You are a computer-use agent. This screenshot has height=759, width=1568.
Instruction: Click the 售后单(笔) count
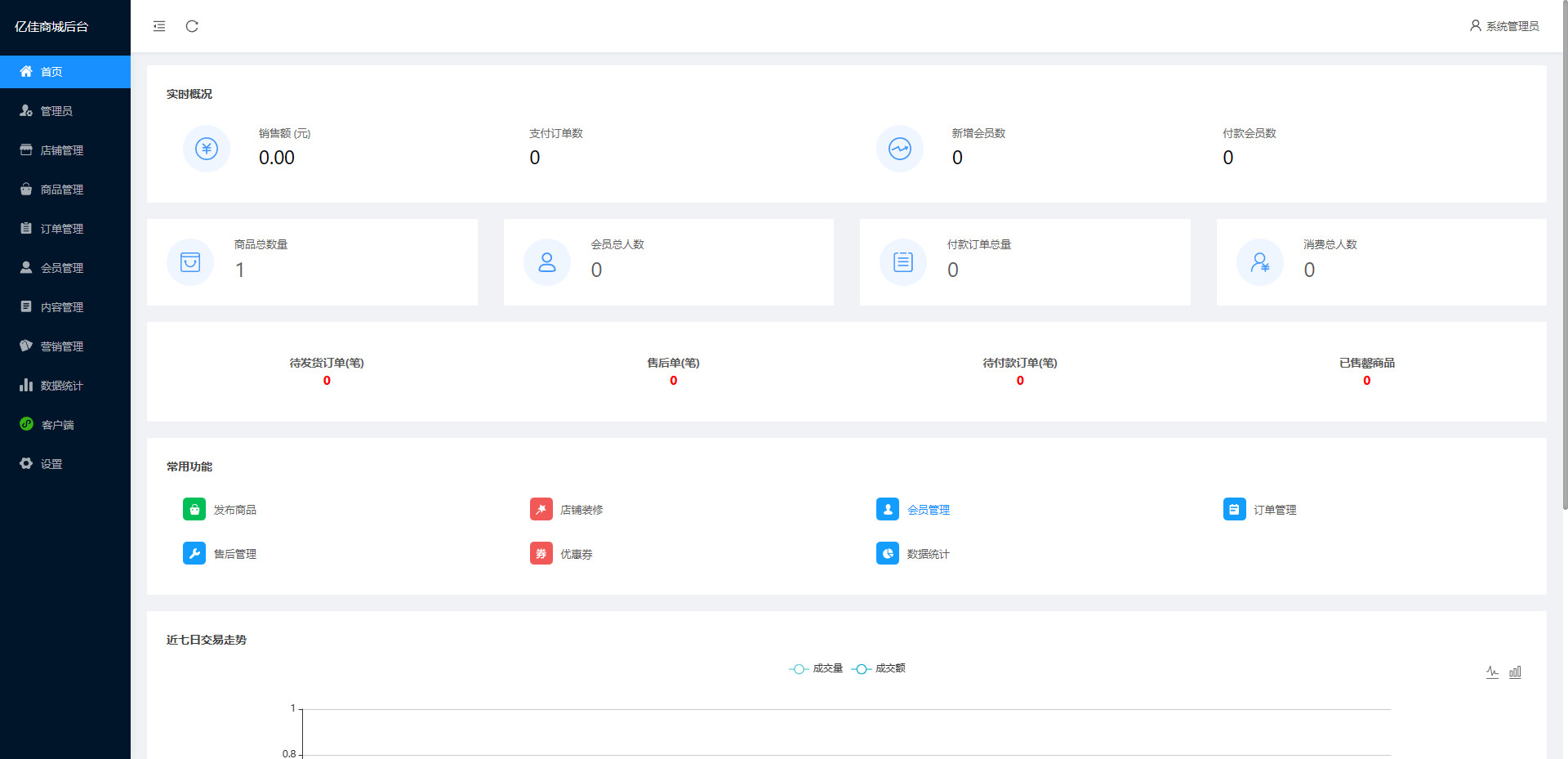pyautogui.click(x=673, y=381)
